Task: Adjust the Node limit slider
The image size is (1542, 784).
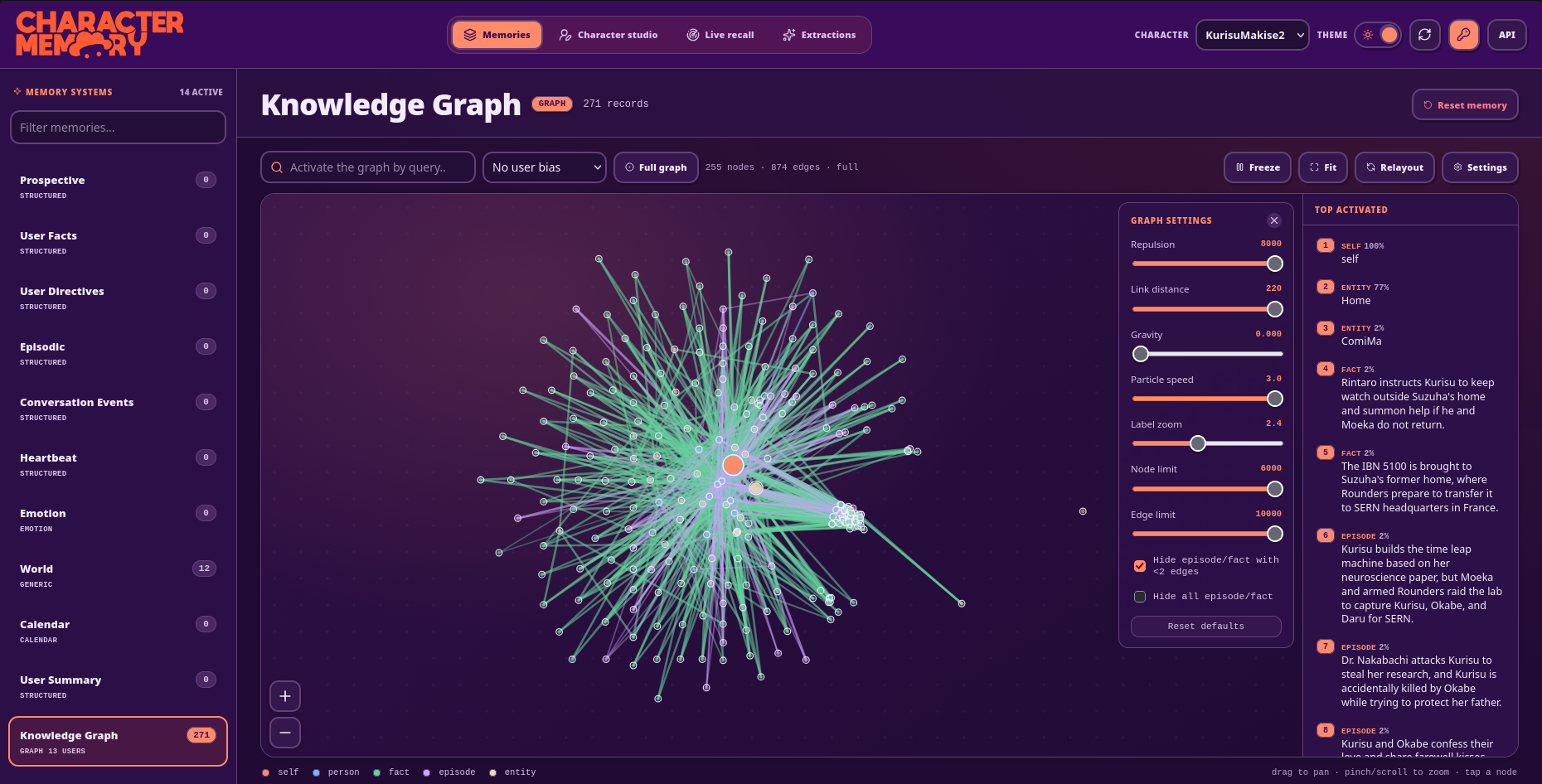Action: pos(1207,489)
